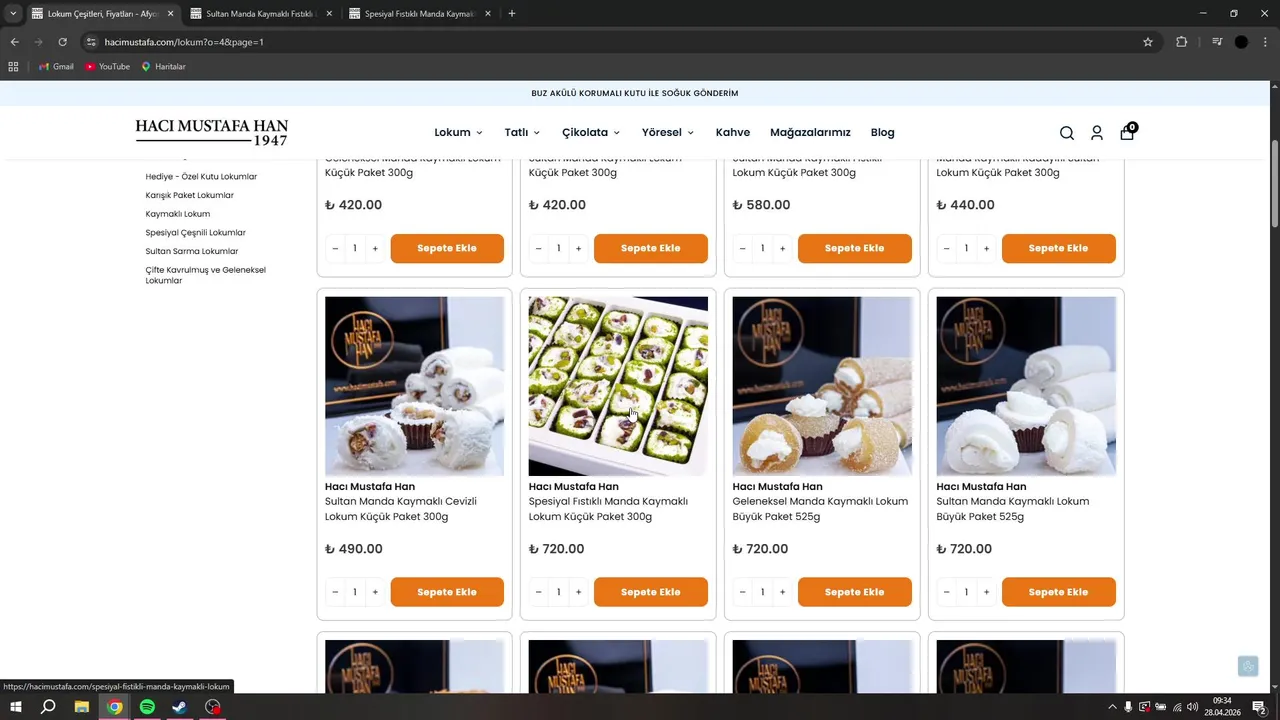Show hidden system tray icons

click(x=1112, y=707)
